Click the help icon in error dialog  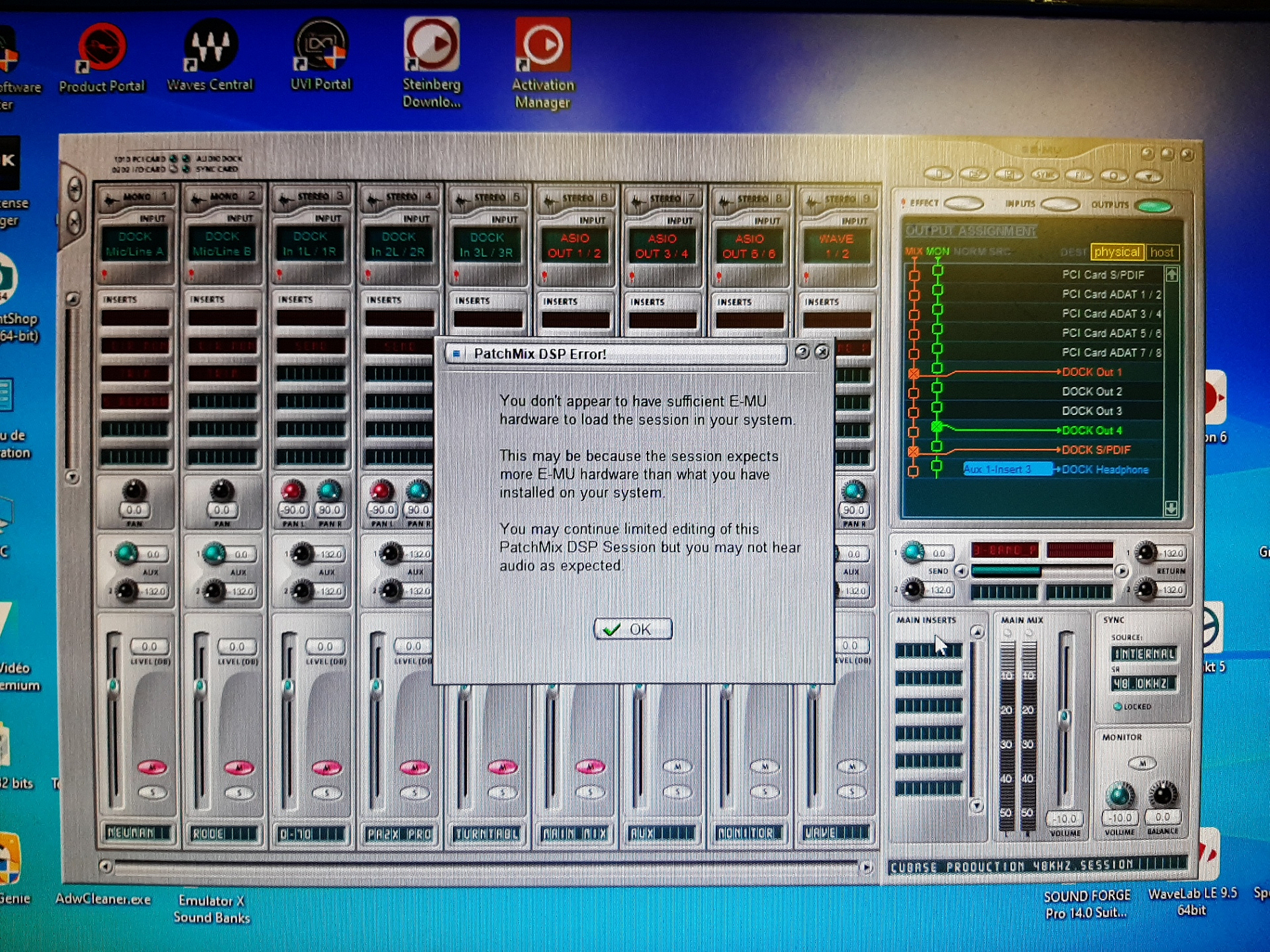tap(802, 352)
